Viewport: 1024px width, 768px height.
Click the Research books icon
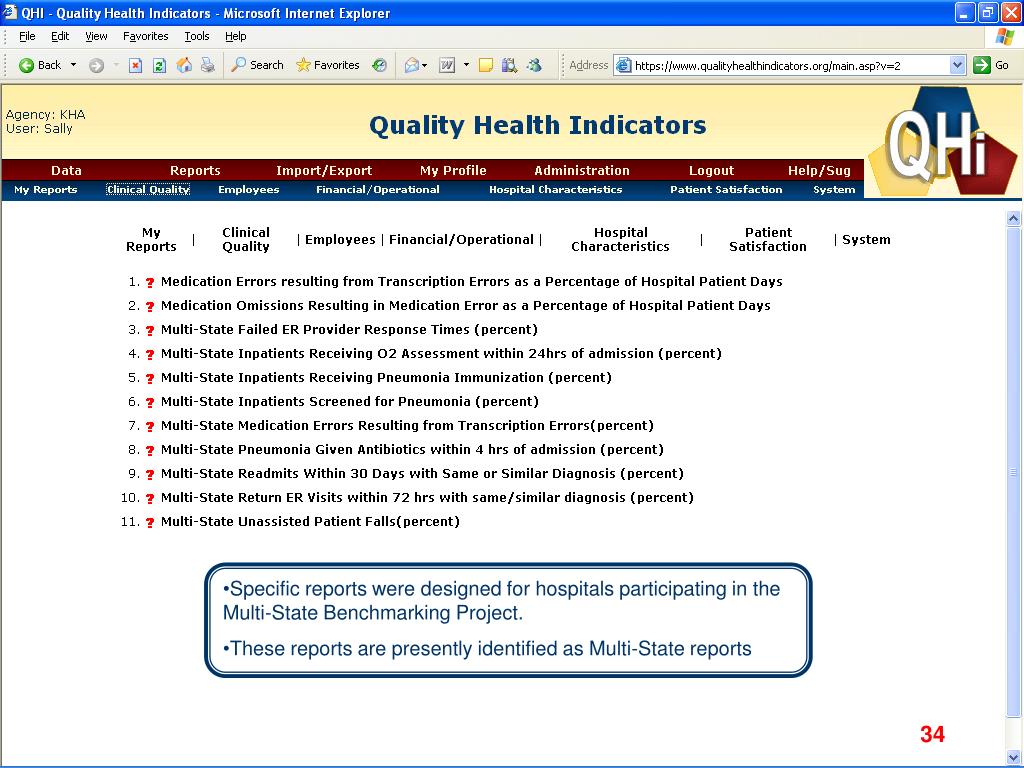(509, 65)
